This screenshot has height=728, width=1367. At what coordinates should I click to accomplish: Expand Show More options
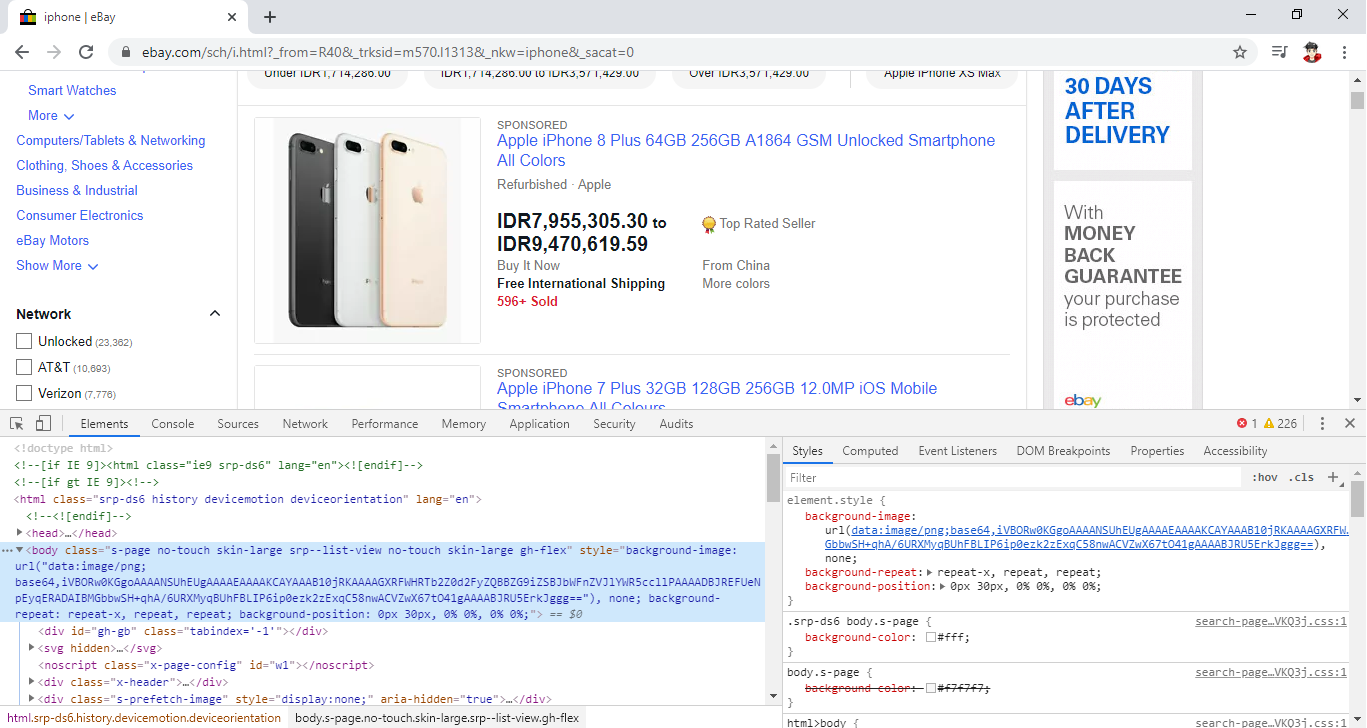[x=57, y=265]
